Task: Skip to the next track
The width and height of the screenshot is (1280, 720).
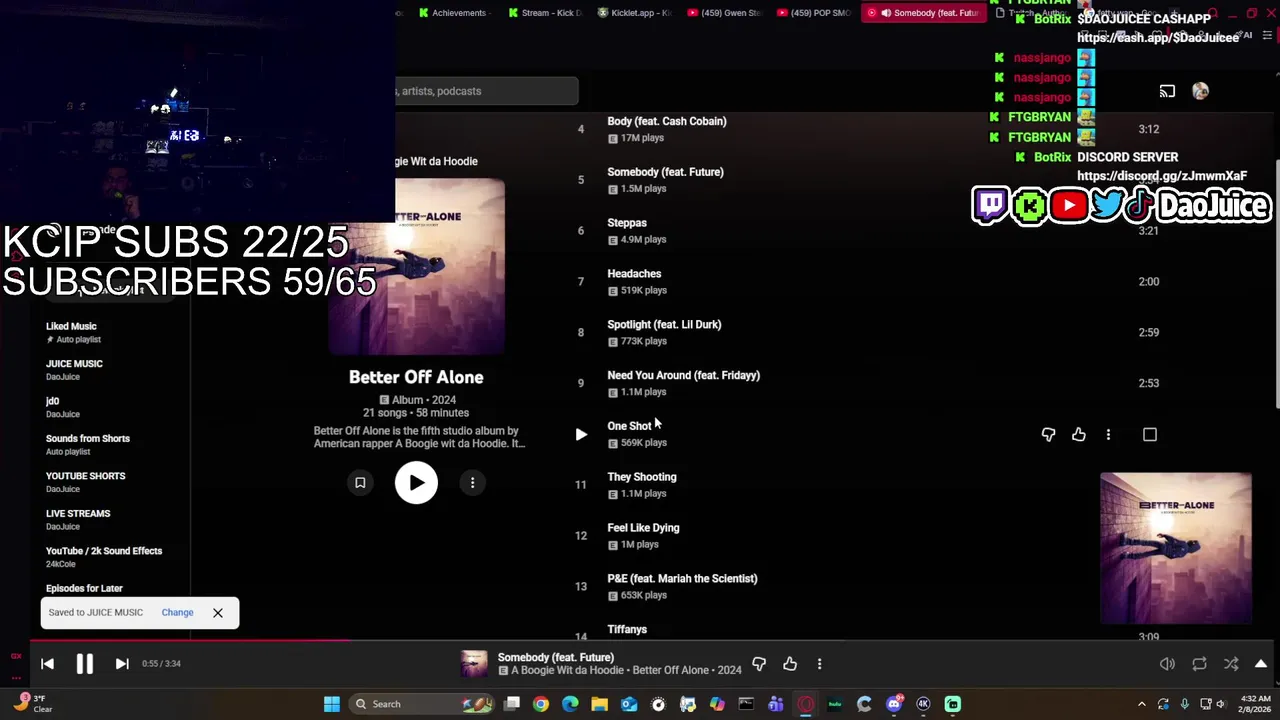Action: pyautogui.click(x=122, y=663)
